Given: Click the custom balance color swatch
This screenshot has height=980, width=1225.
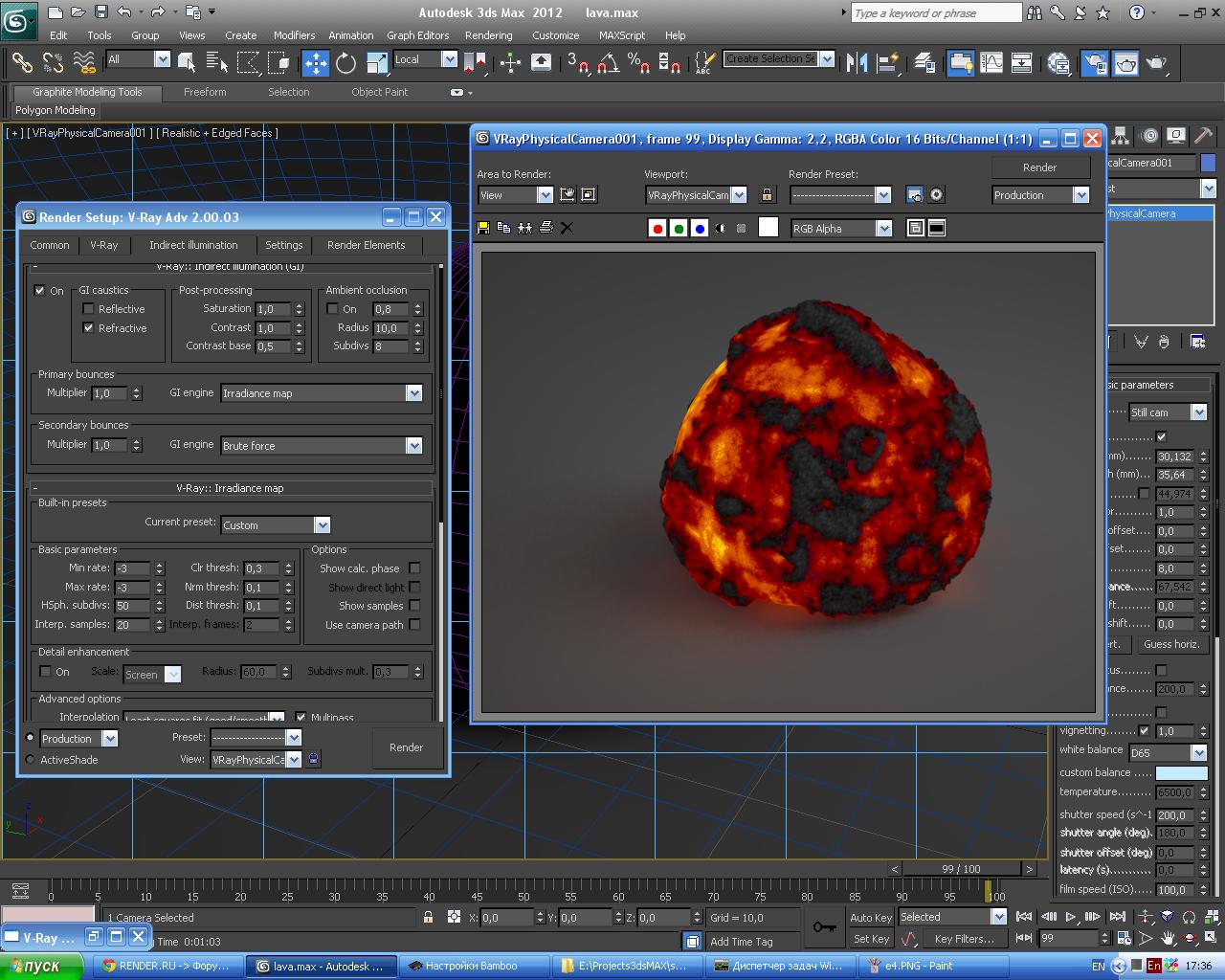Looking at the screenshot, I should 1181,772.
